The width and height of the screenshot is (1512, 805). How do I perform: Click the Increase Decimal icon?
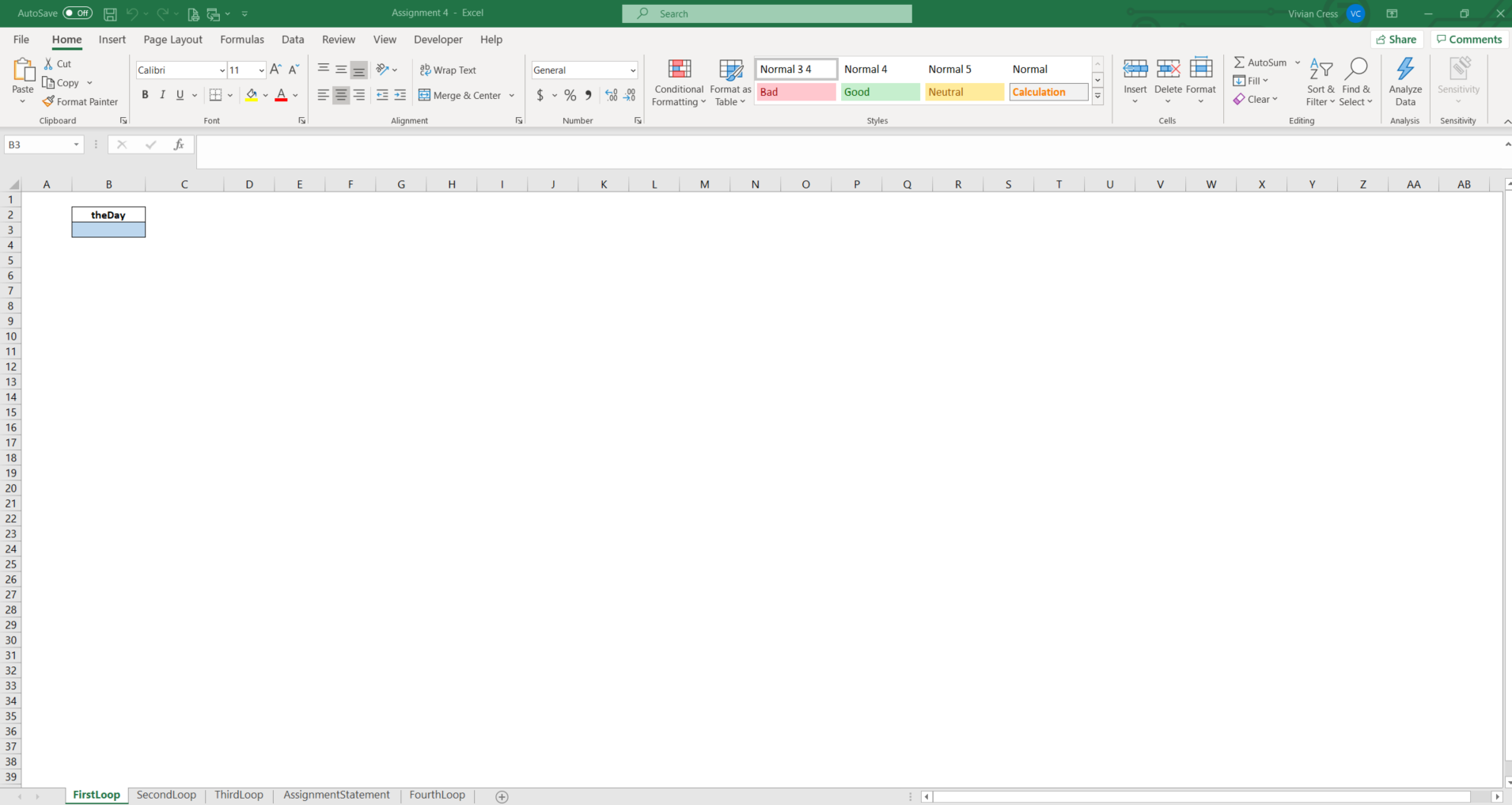coord(609,95)
